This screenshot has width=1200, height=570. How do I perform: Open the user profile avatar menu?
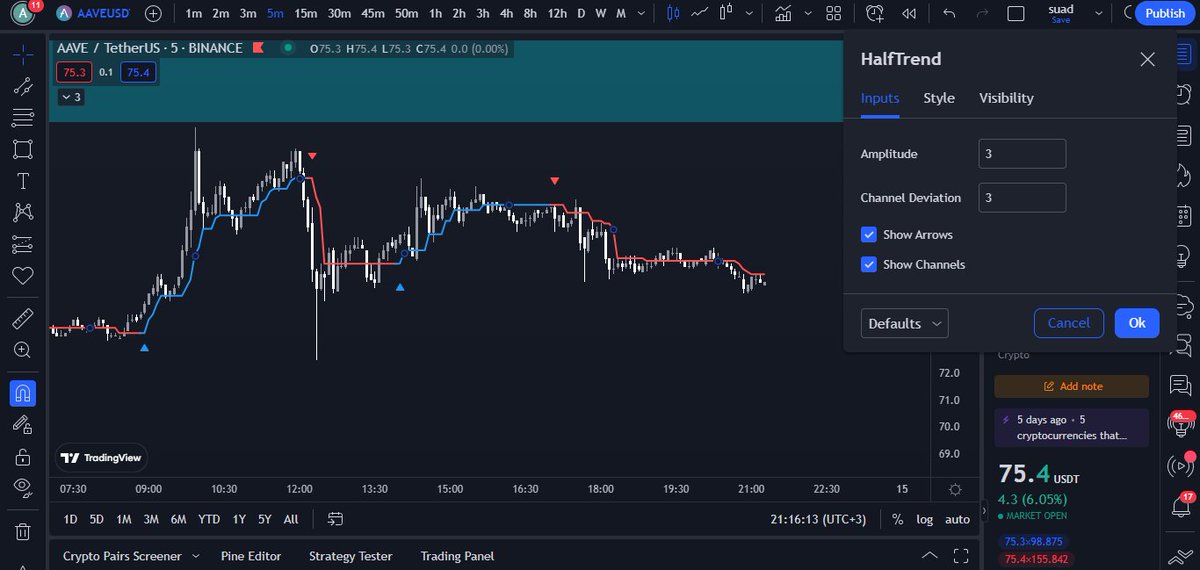23,14
